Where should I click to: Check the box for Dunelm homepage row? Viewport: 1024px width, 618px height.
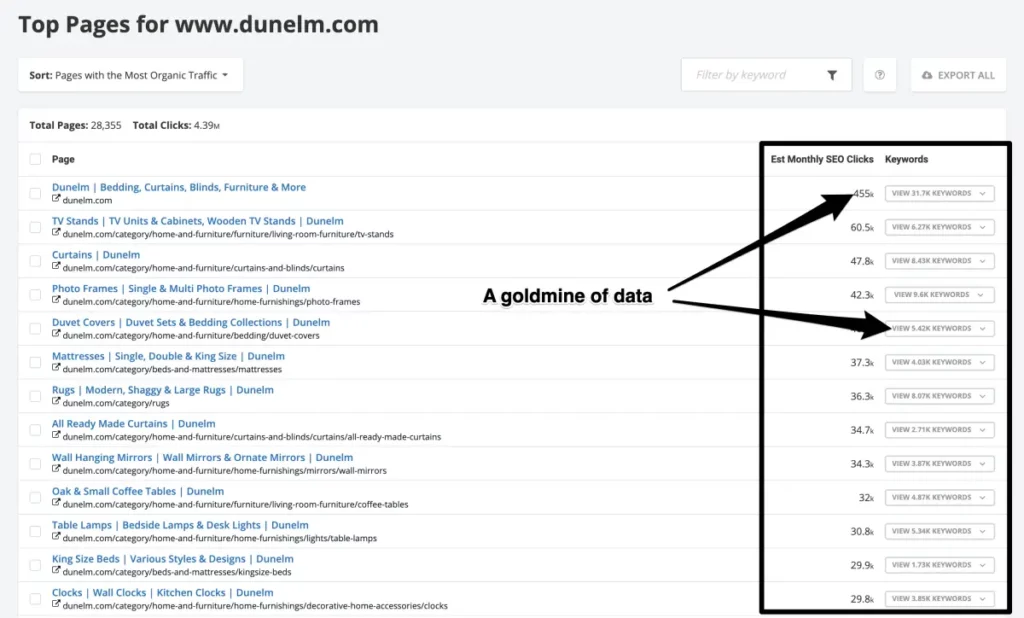tap(35, 193)
